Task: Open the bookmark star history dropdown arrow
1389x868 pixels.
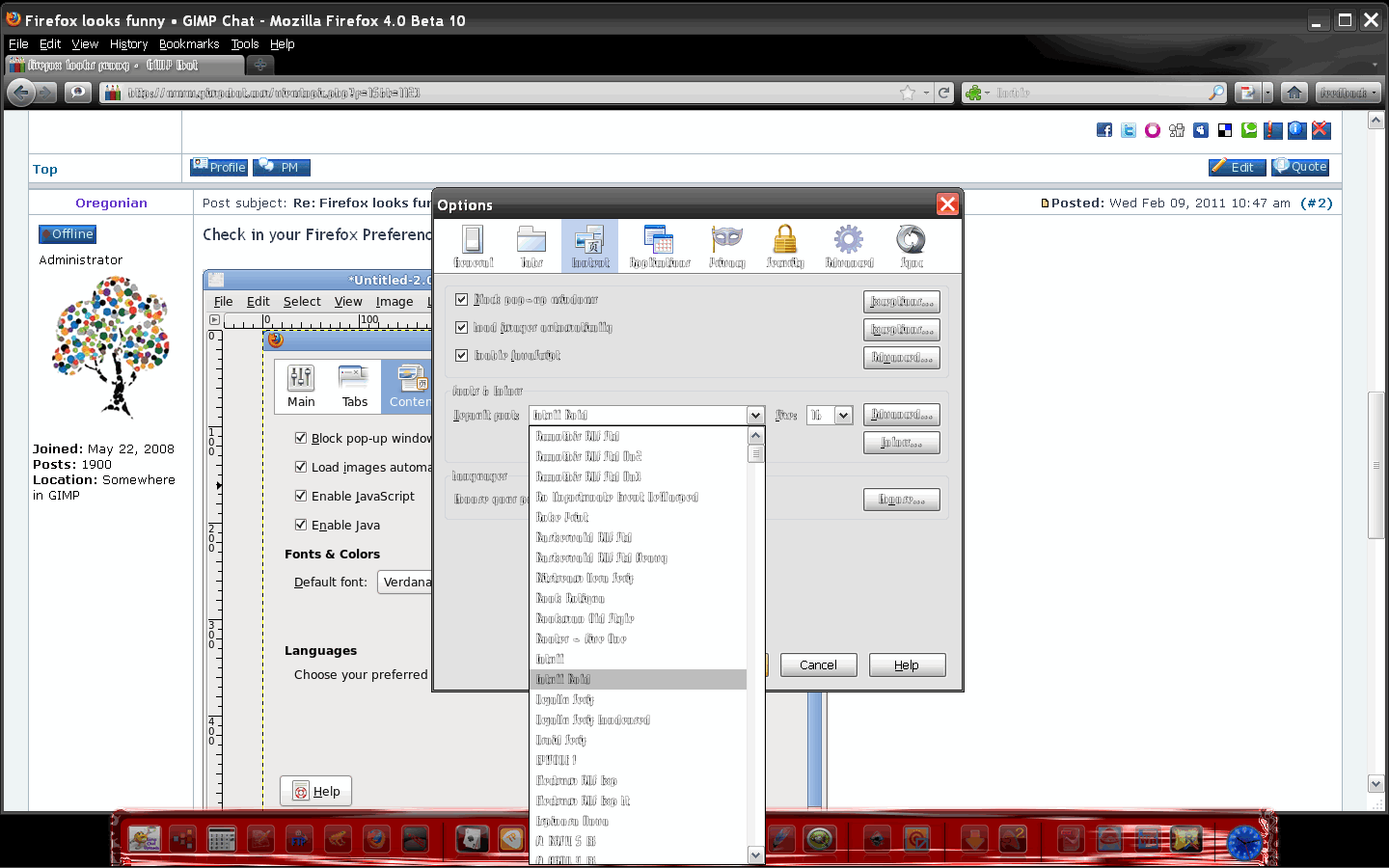Action: pyautogui.click(x=926, y=93)
